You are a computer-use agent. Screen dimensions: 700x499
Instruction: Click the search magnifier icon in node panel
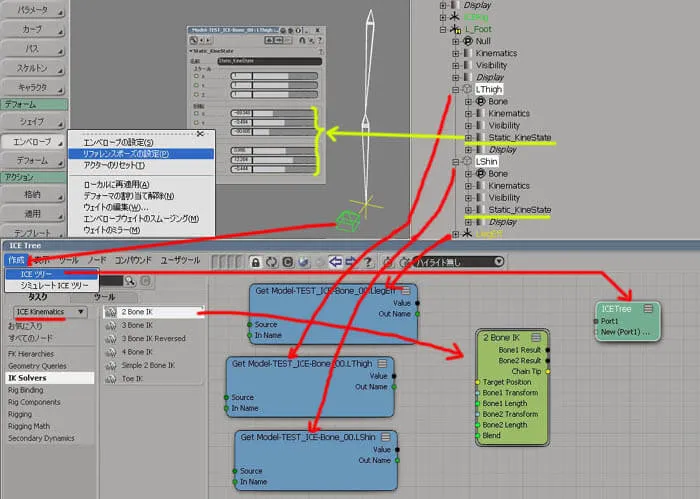[x=129, y=281]
